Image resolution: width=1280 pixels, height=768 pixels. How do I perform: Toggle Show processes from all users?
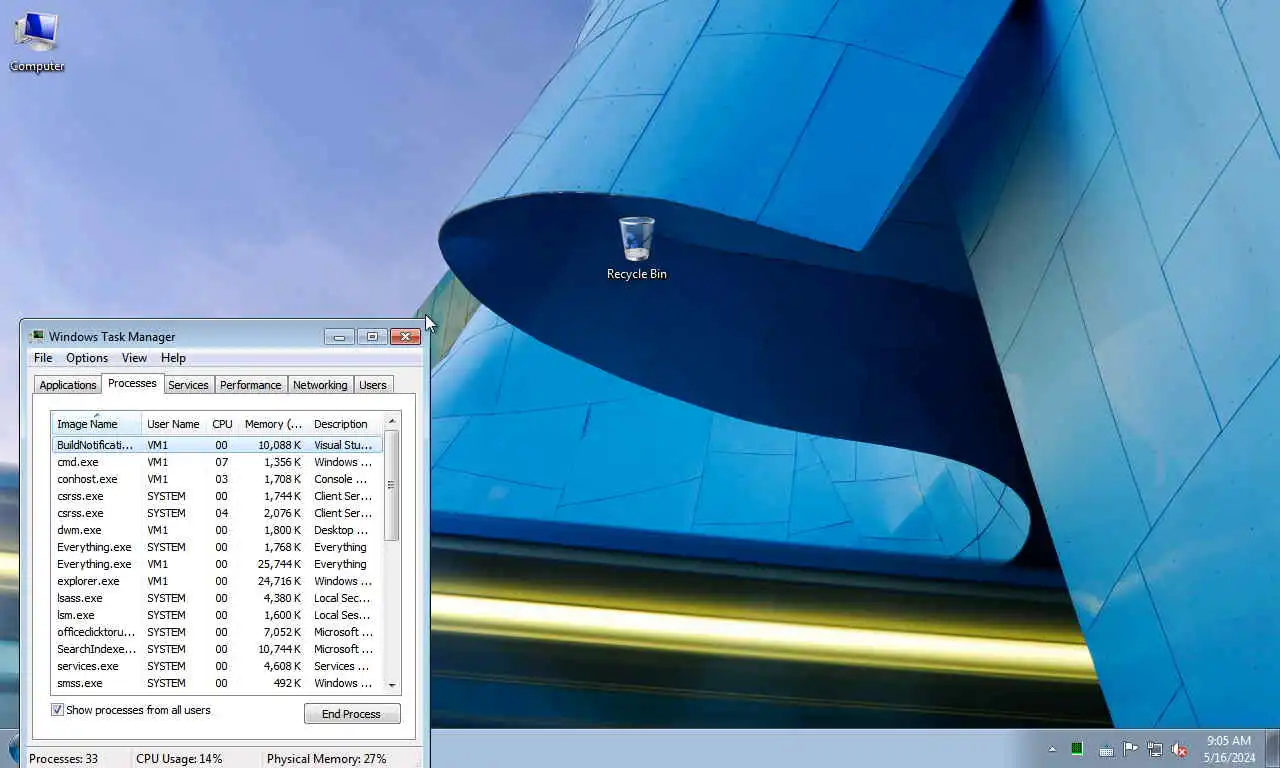point(58,710)
